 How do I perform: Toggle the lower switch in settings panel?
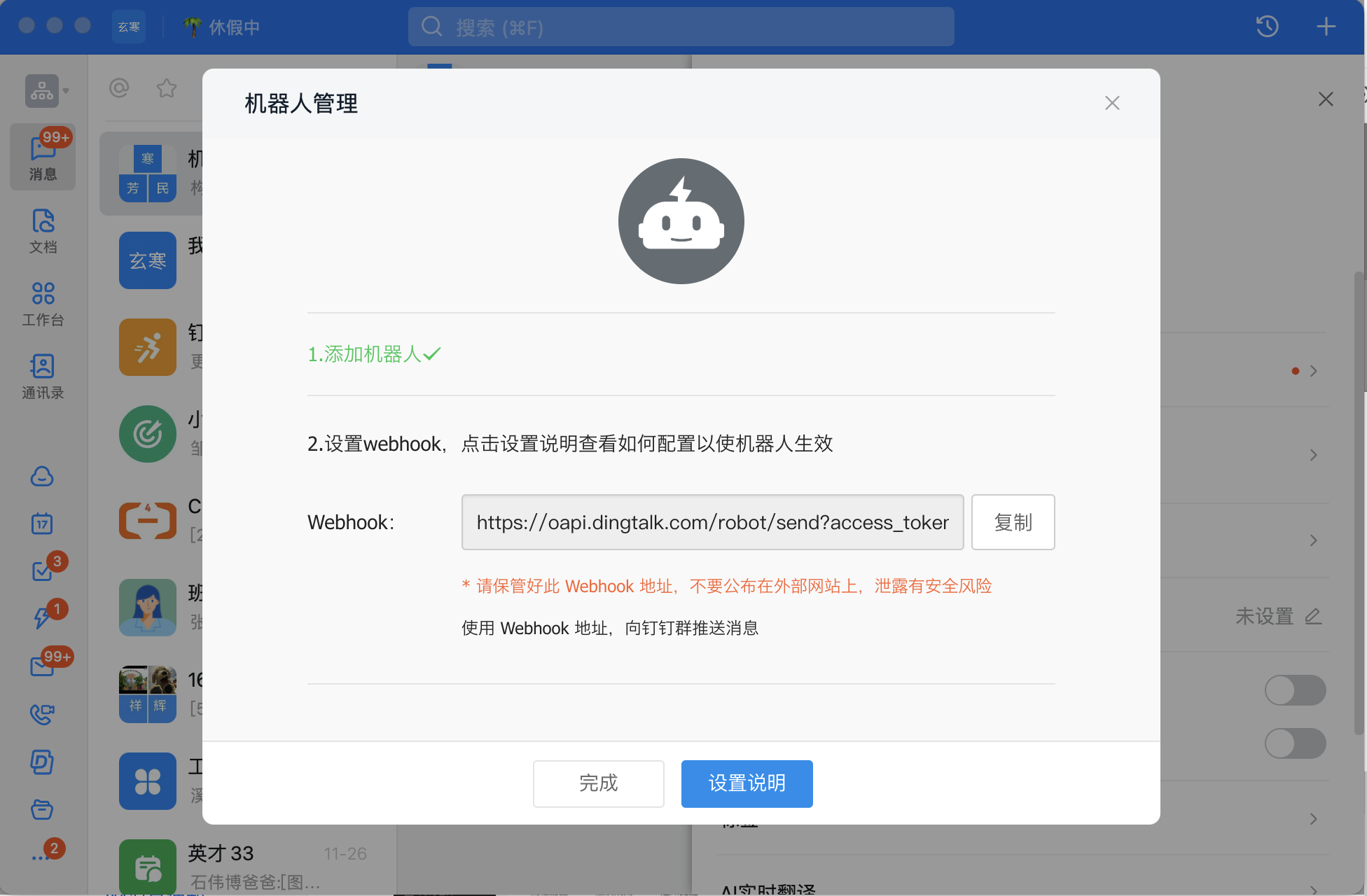click(x=1295, y=743)
